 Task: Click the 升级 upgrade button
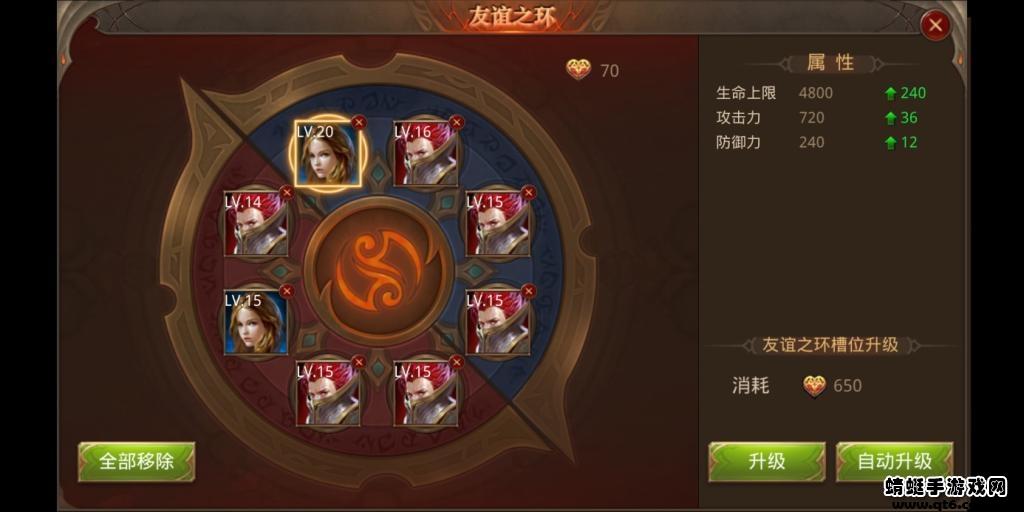click(x=767, y=462)
